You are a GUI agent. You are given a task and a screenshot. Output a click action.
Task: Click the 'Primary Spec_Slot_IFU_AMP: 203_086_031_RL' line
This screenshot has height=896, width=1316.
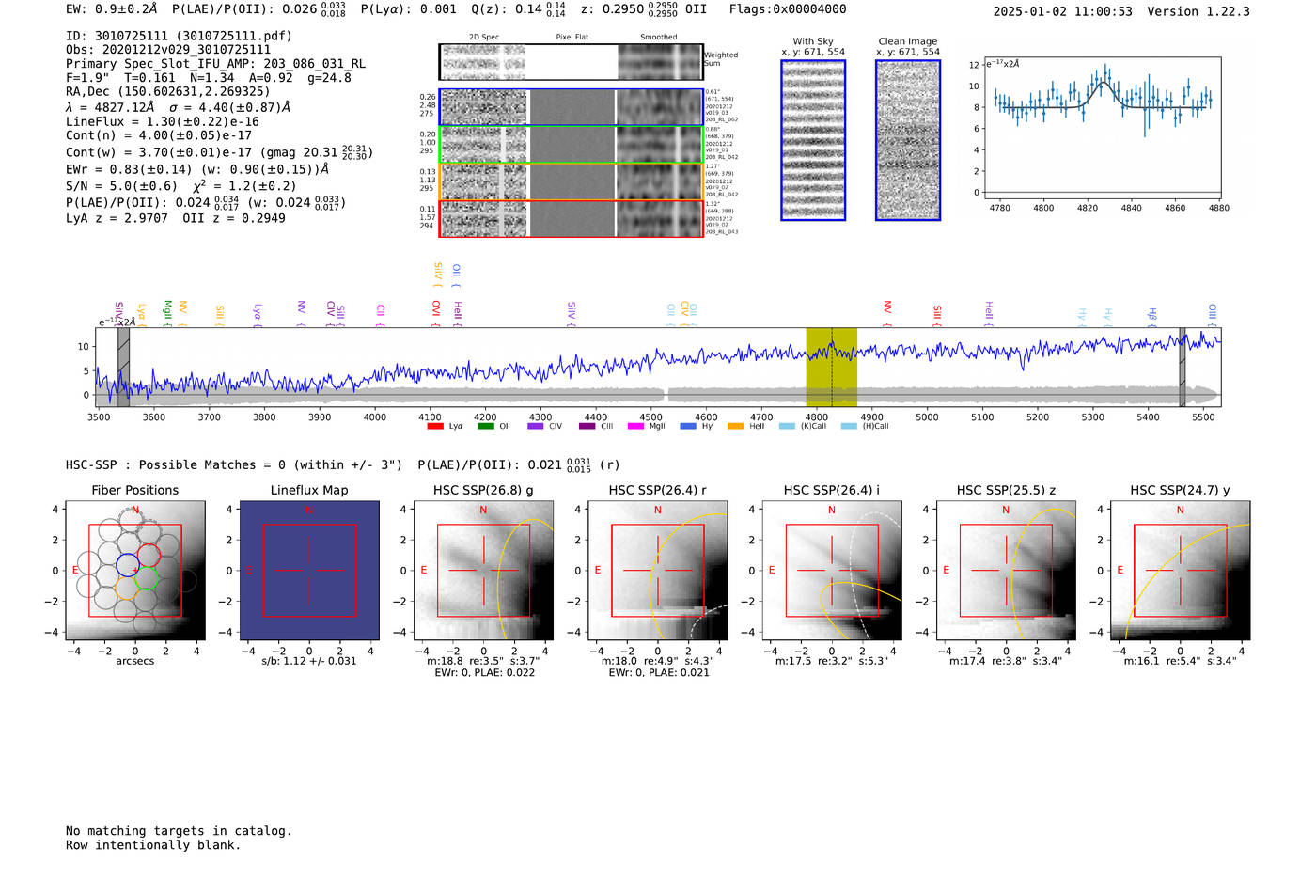point(215,64)
